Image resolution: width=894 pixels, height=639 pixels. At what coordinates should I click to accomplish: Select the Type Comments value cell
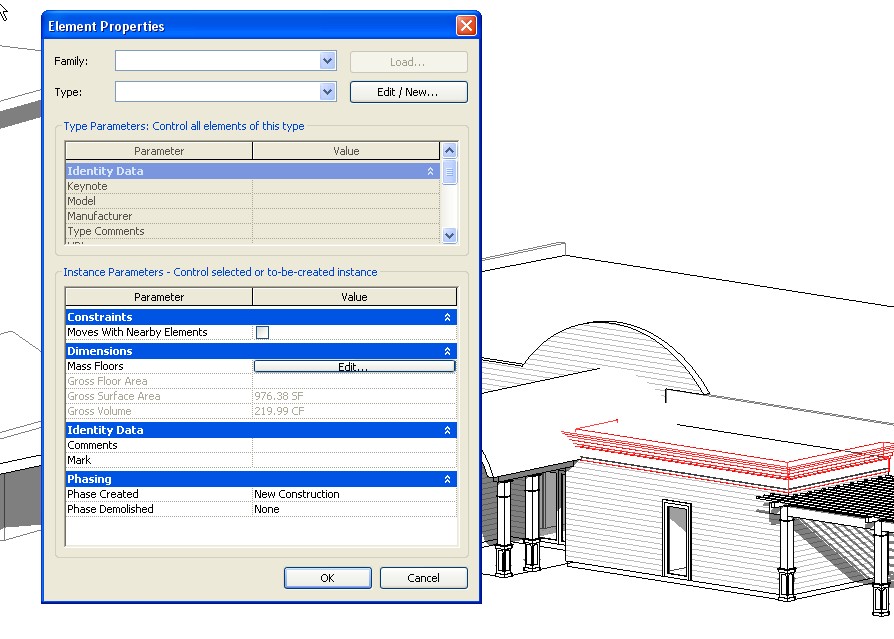point(346,231)
